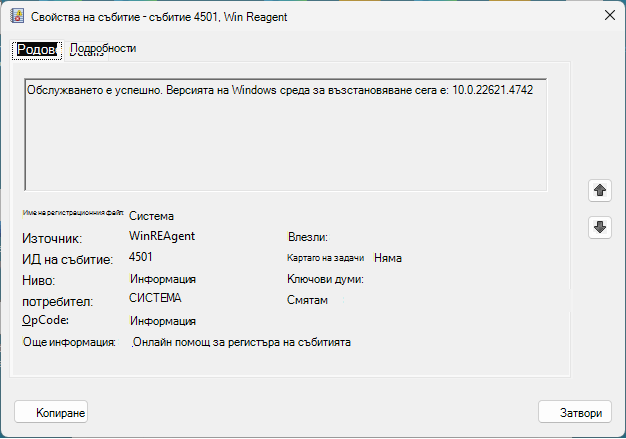Image resolution: width=626 pixels, height=439 pixels.
Task: Click the Затвори button
Action: [575, 412]
